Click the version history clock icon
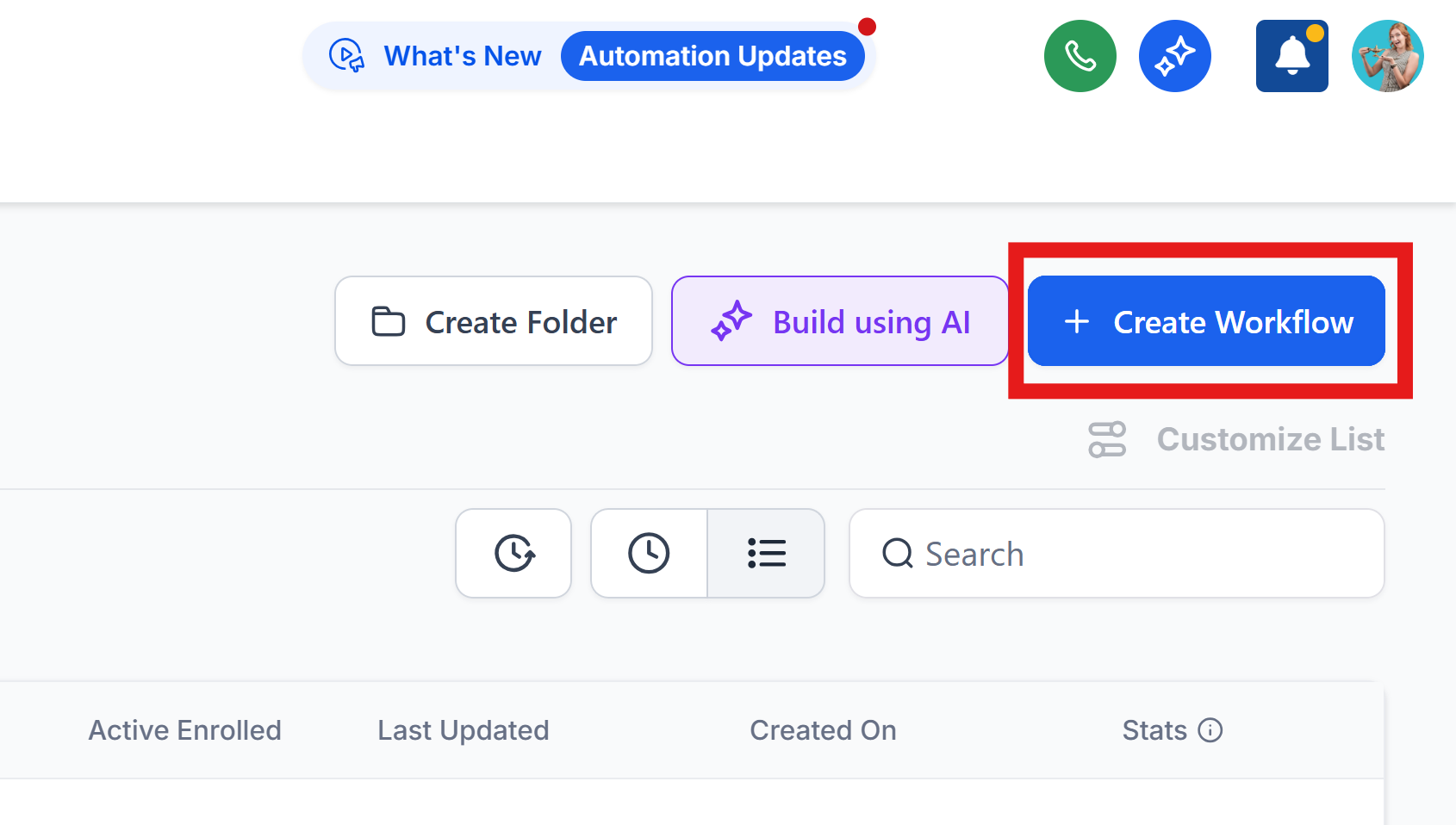1456x825 pixels. [513, 553]
